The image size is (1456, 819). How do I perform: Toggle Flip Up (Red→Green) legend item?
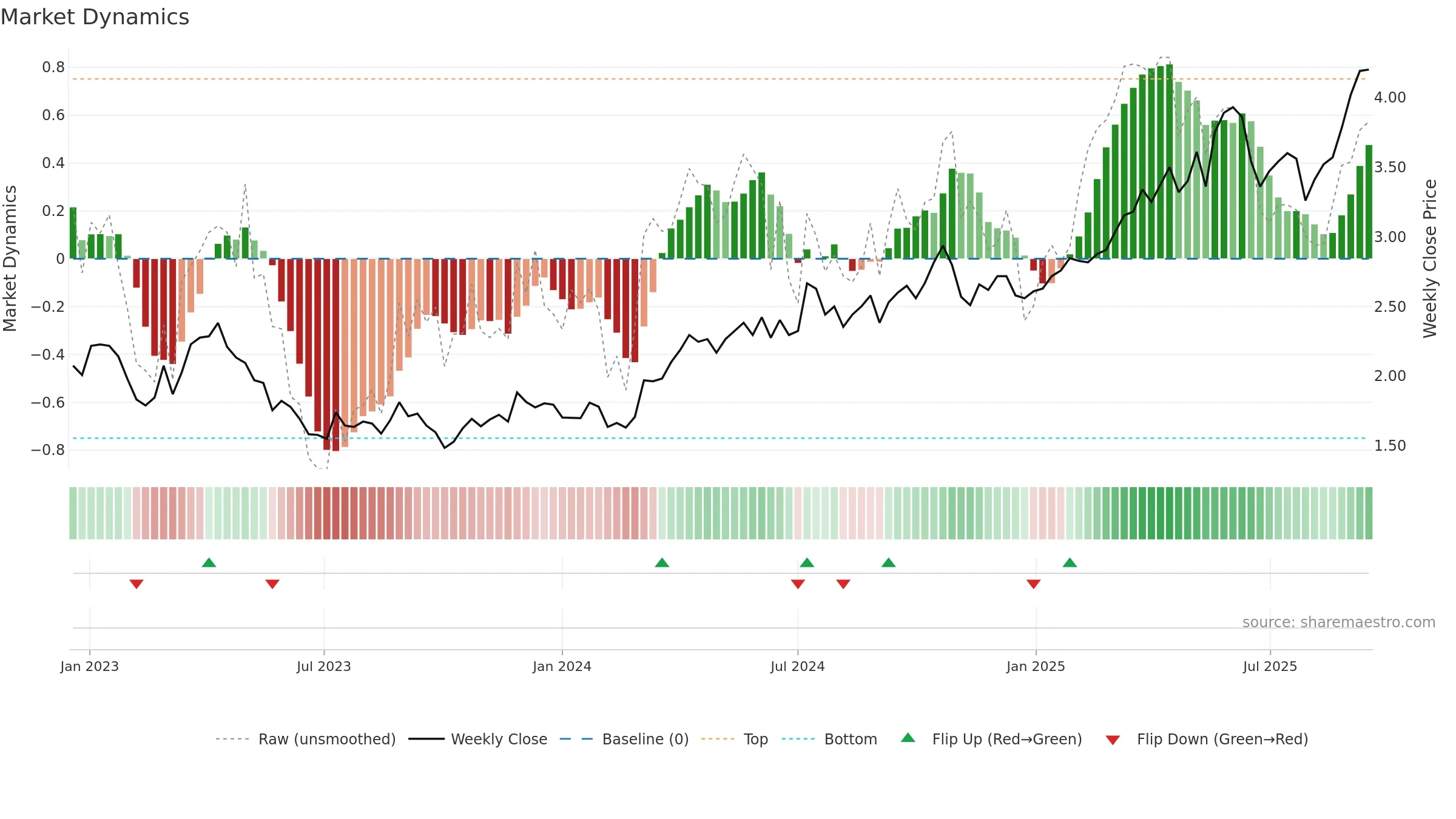coord(992,739)
